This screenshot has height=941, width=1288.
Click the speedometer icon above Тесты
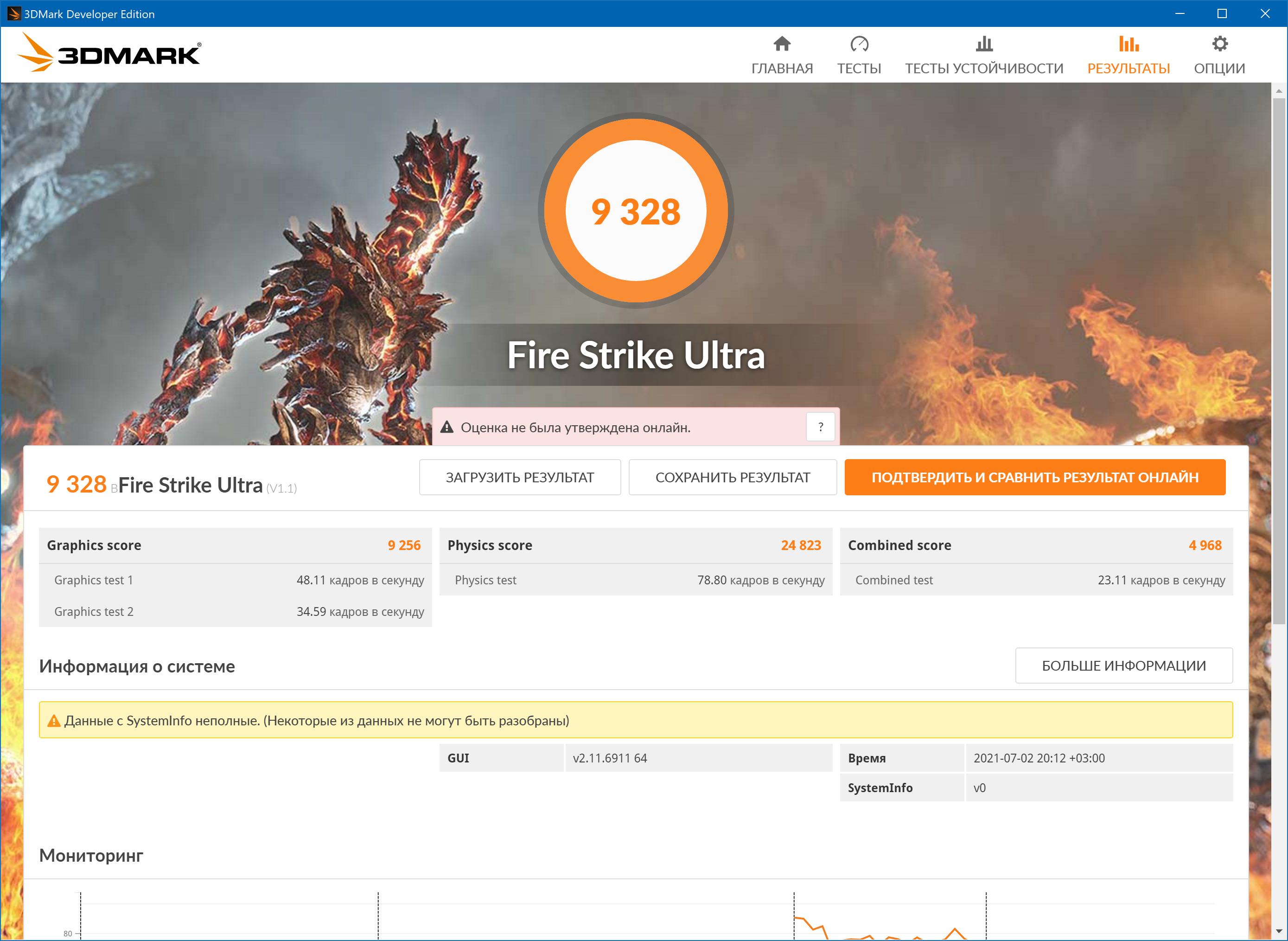point(859,44)
